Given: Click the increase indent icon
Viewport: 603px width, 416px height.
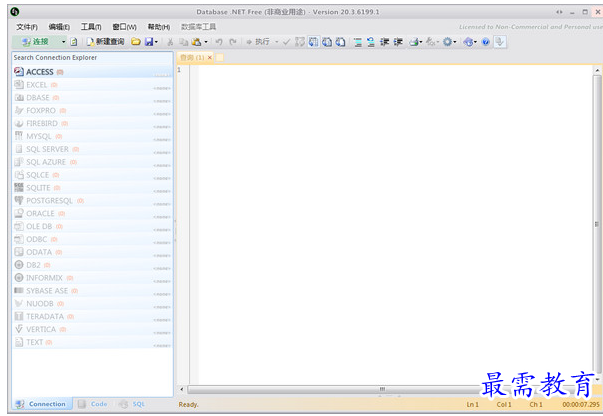Looking at the screenshot, I should (x=398, y=42).
